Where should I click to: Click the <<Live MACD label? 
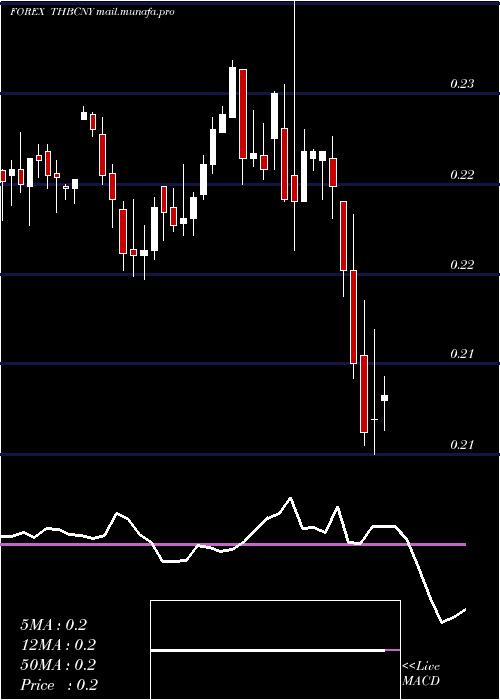pos(421,674)
